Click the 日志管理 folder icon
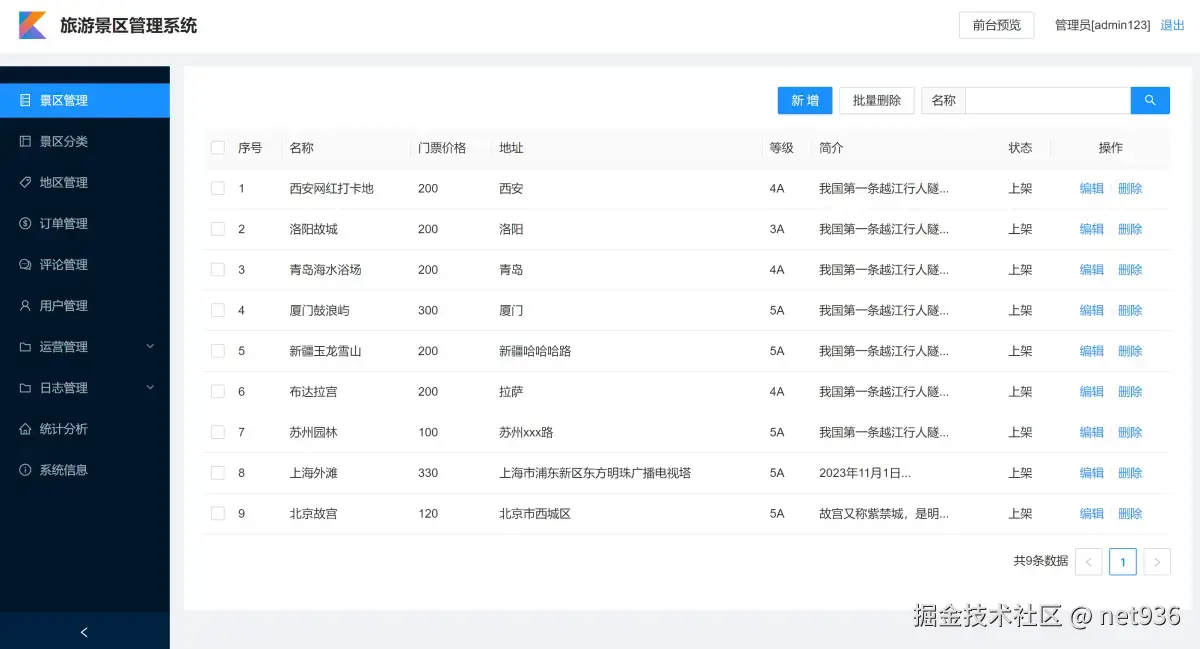Screen dimensions: 1200x649 coord(25,387)
